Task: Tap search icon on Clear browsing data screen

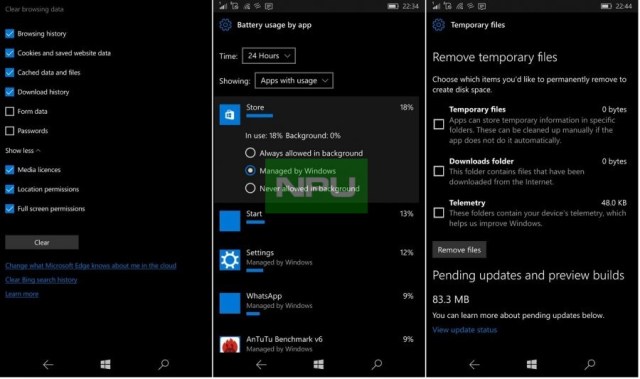Action: 164,364
